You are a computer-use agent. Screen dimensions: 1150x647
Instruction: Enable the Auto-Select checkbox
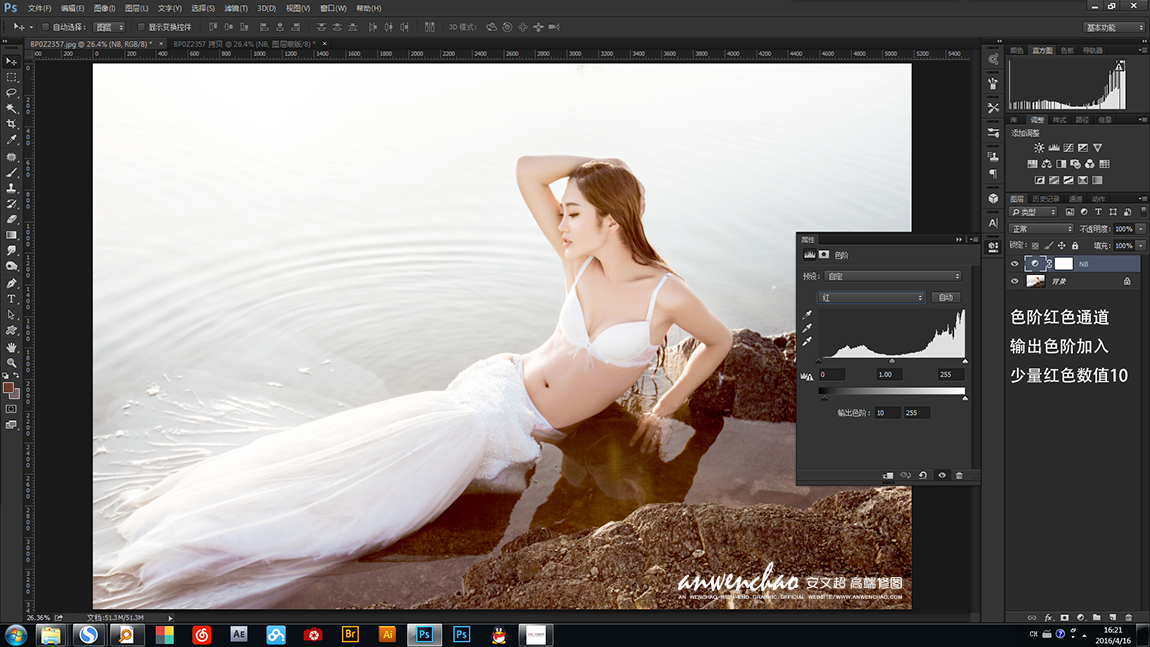[x=45, y=27]
